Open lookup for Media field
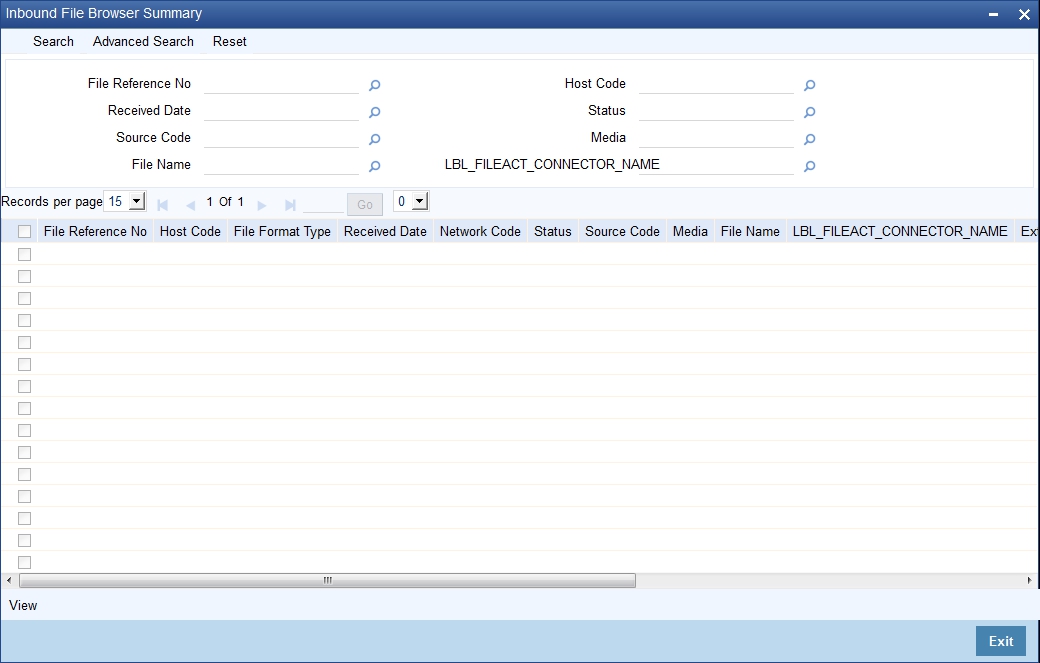Image resolution: width=1040 pixels, height=663 pixels. click(x=810, y=139)
